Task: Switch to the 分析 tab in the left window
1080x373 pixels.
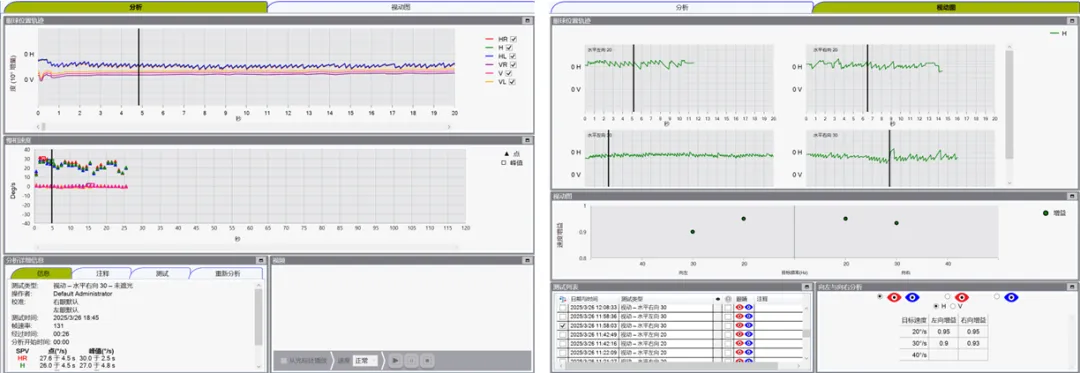Action: (x=136, y=7)
